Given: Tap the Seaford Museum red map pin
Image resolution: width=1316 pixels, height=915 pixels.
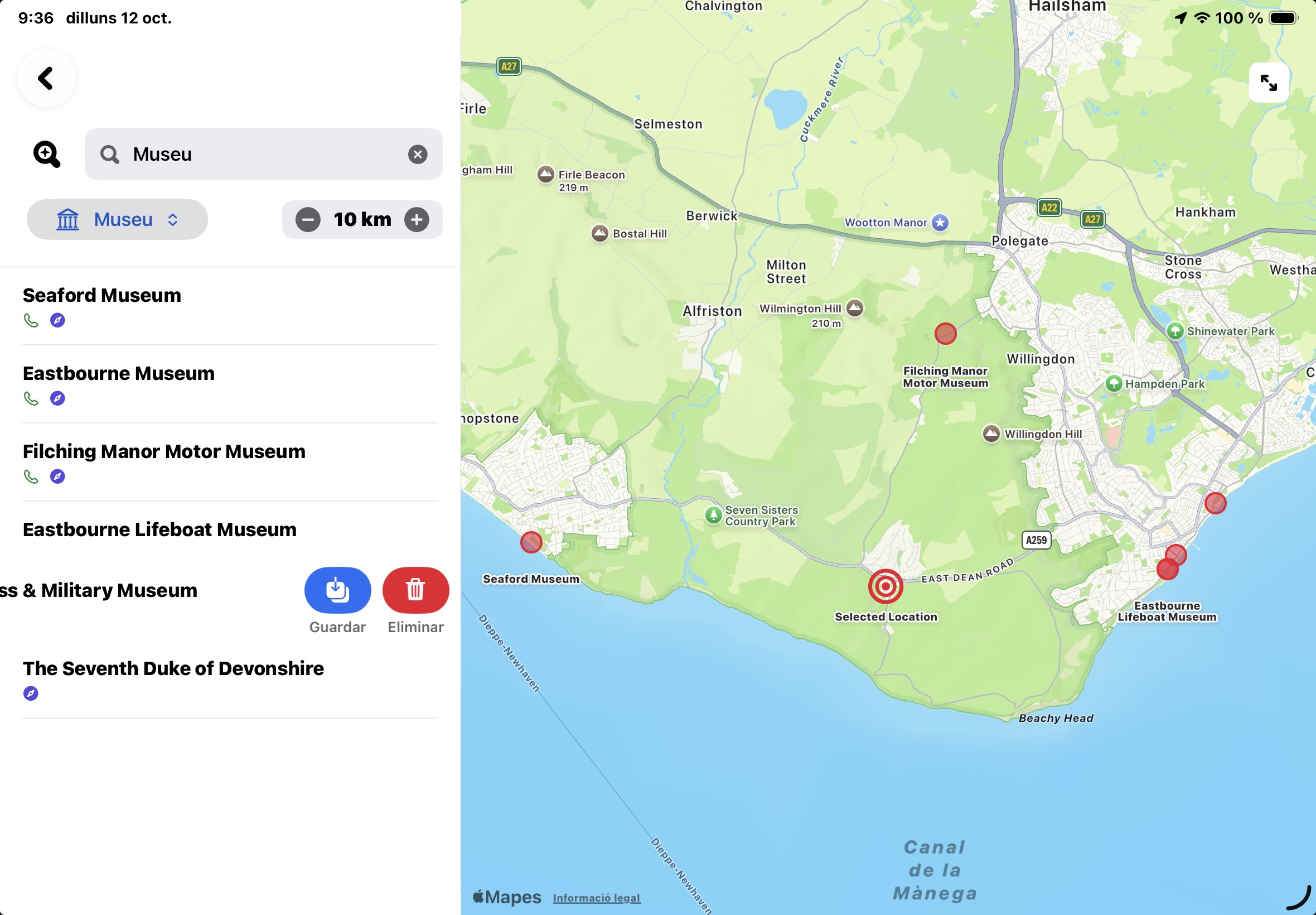Looking at the screenshot, I should click(x=531, y=542).
